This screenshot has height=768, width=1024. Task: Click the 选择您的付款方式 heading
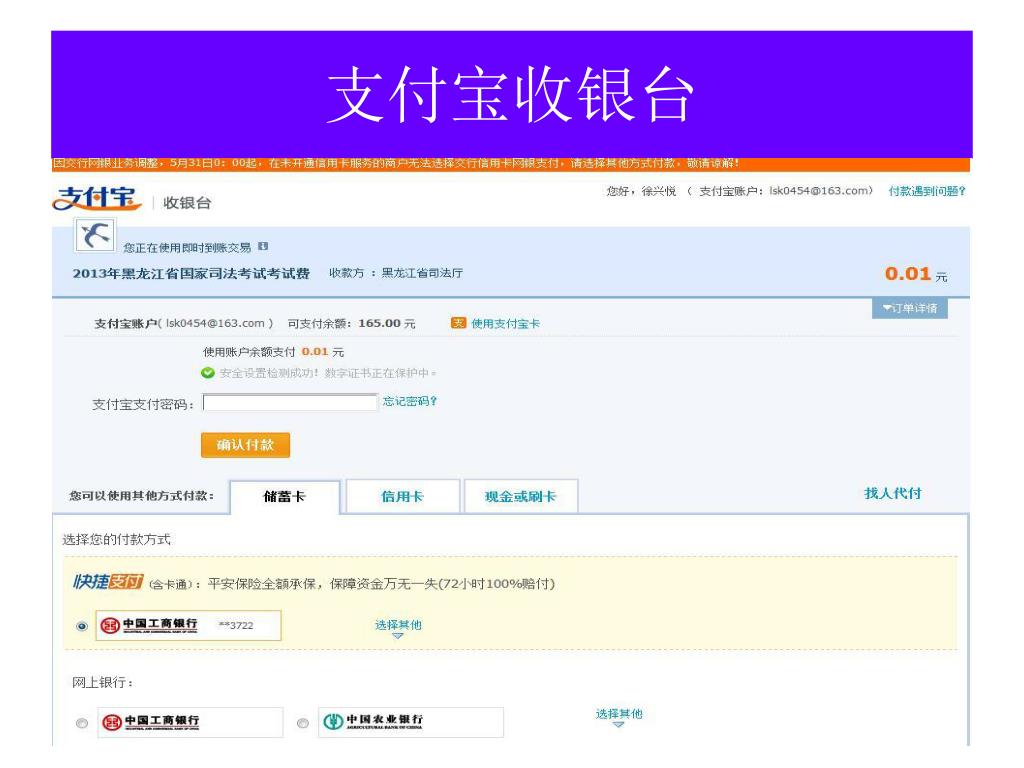click(x=116, y=539)
